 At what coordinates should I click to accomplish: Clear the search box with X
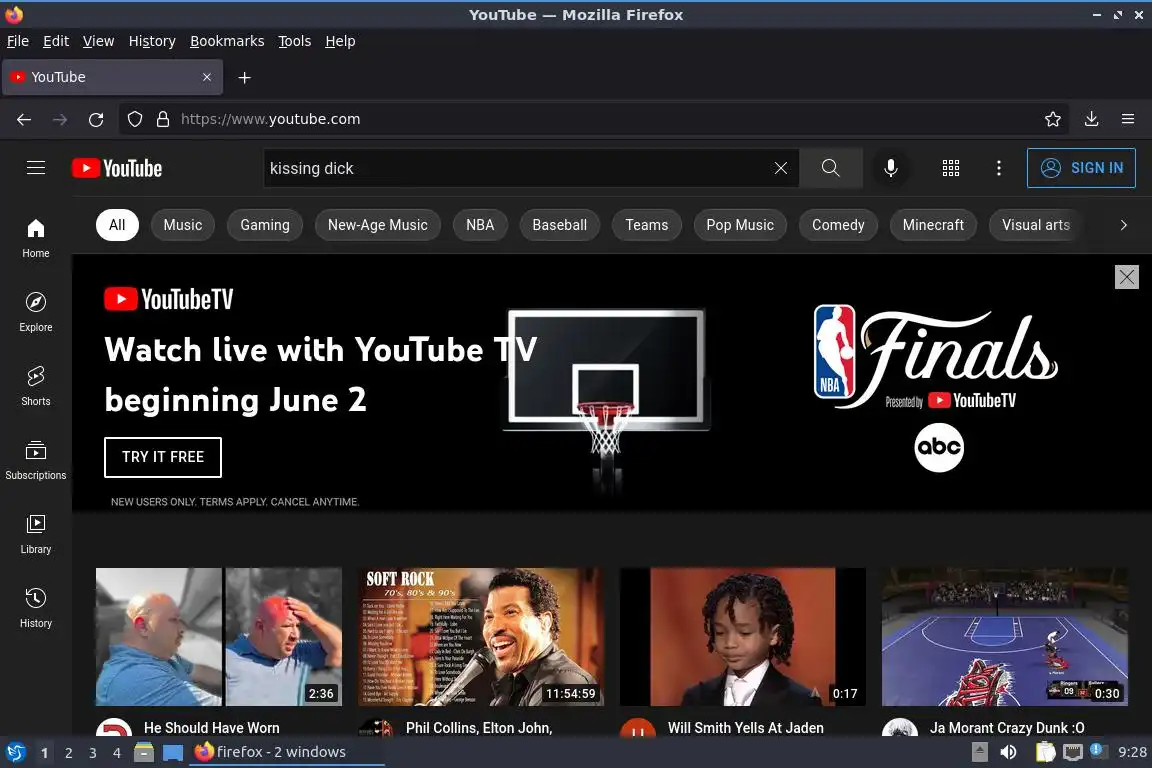tap(780, 168)
